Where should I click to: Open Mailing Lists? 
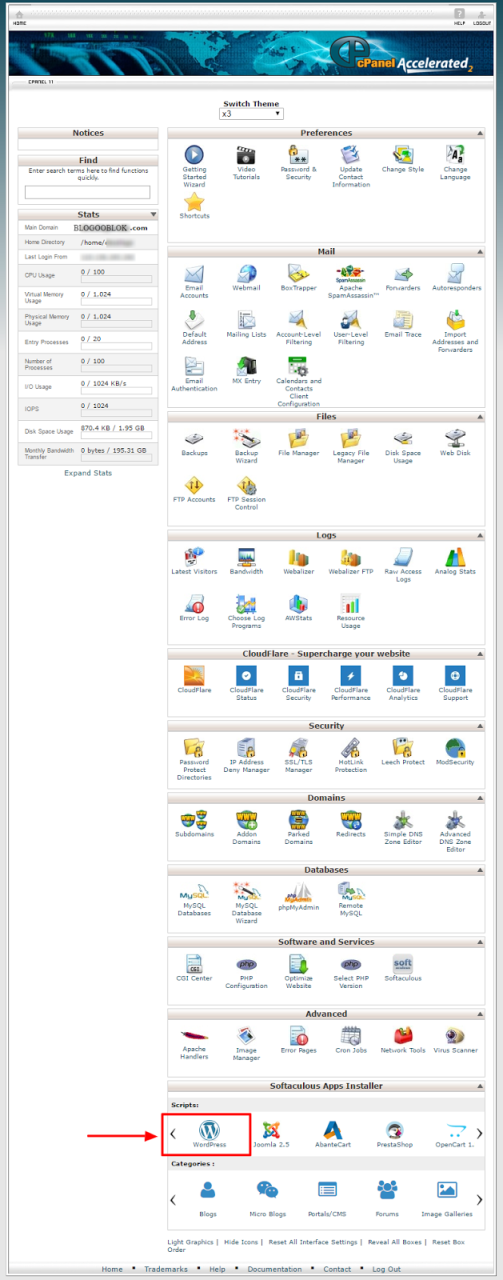pyautogui.click(x=246, y=320)
